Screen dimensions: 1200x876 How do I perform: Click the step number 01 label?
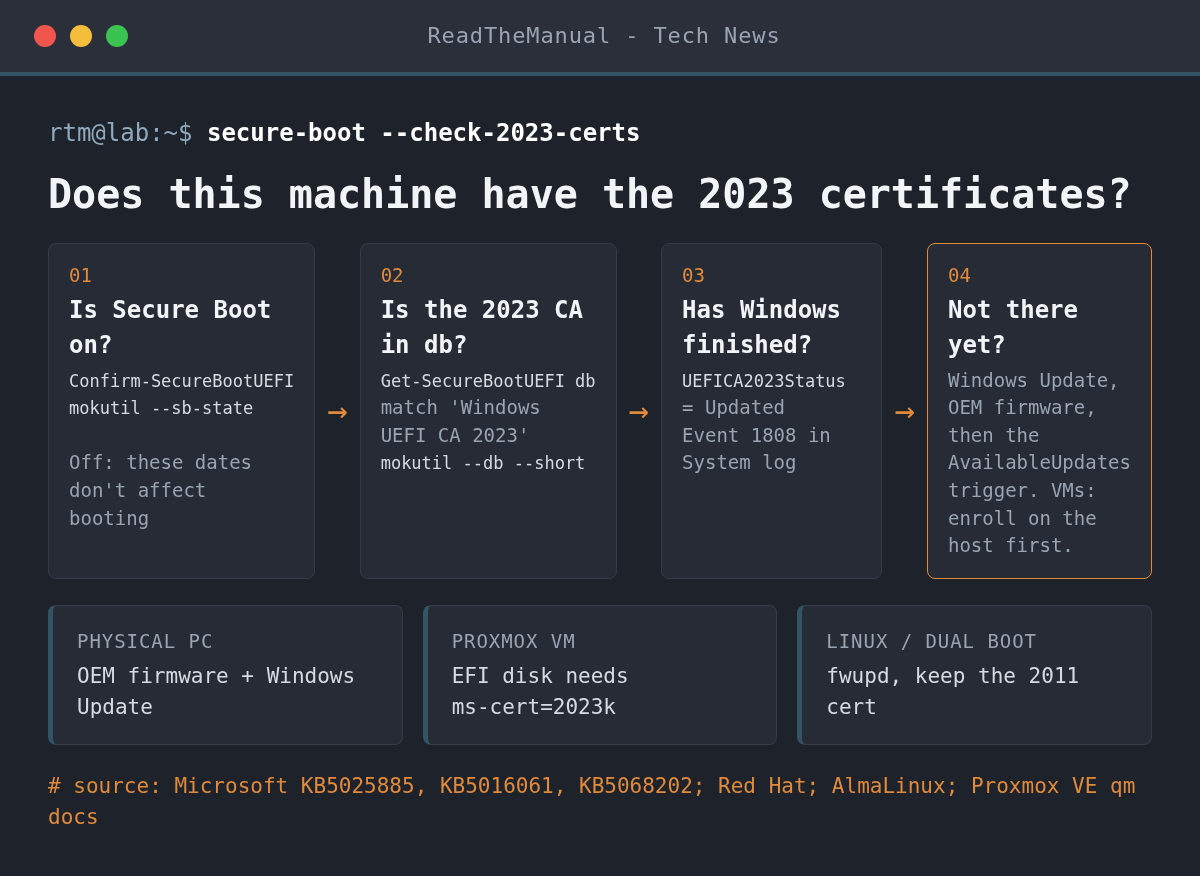pos(80,275)
